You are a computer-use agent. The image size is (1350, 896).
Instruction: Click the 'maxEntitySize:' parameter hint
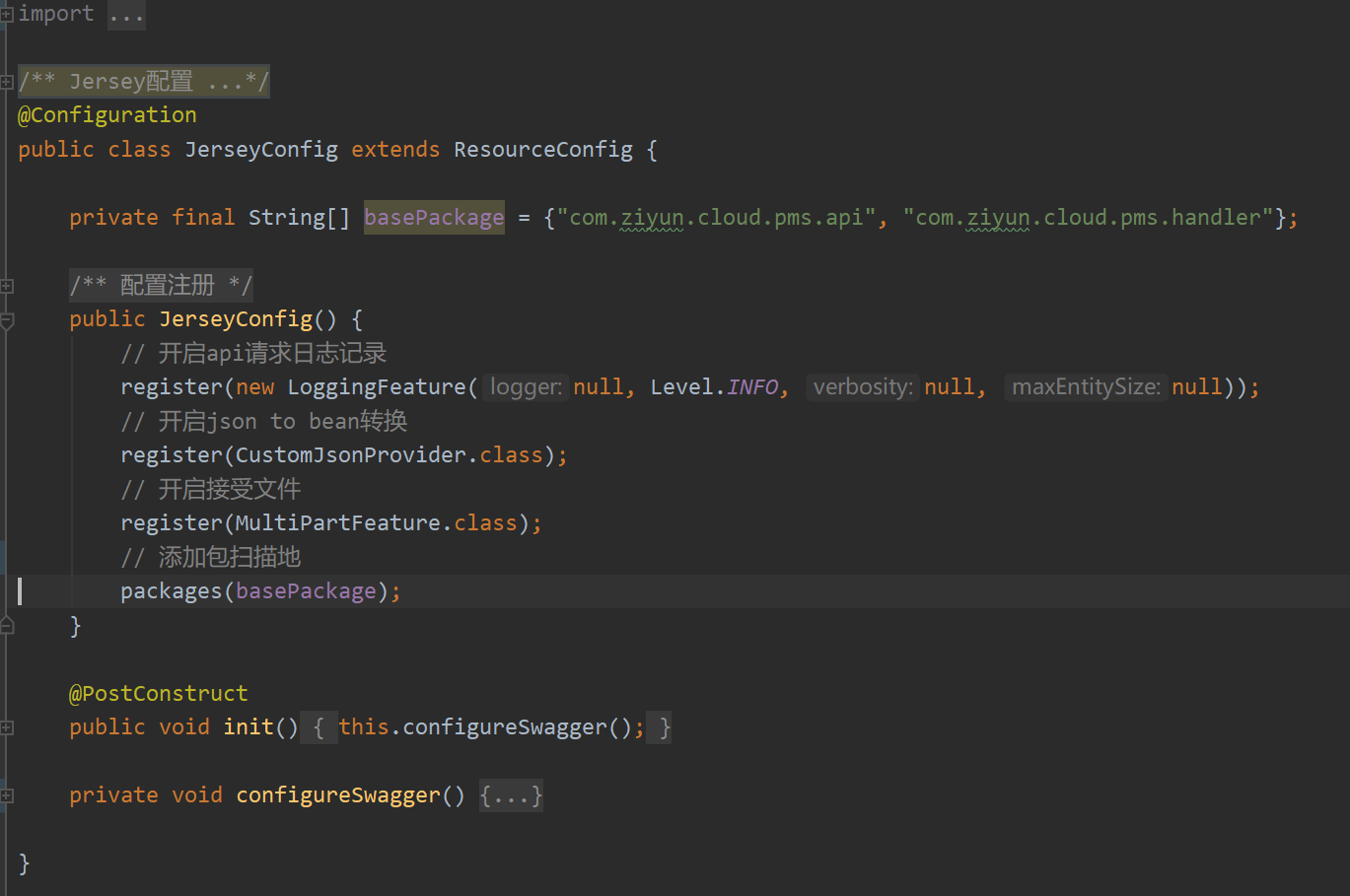tap(1086, 387)
